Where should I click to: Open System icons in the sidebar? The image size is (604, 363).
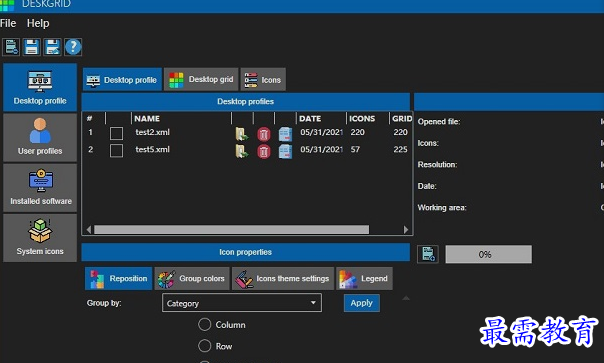click(x=40, y=238)
